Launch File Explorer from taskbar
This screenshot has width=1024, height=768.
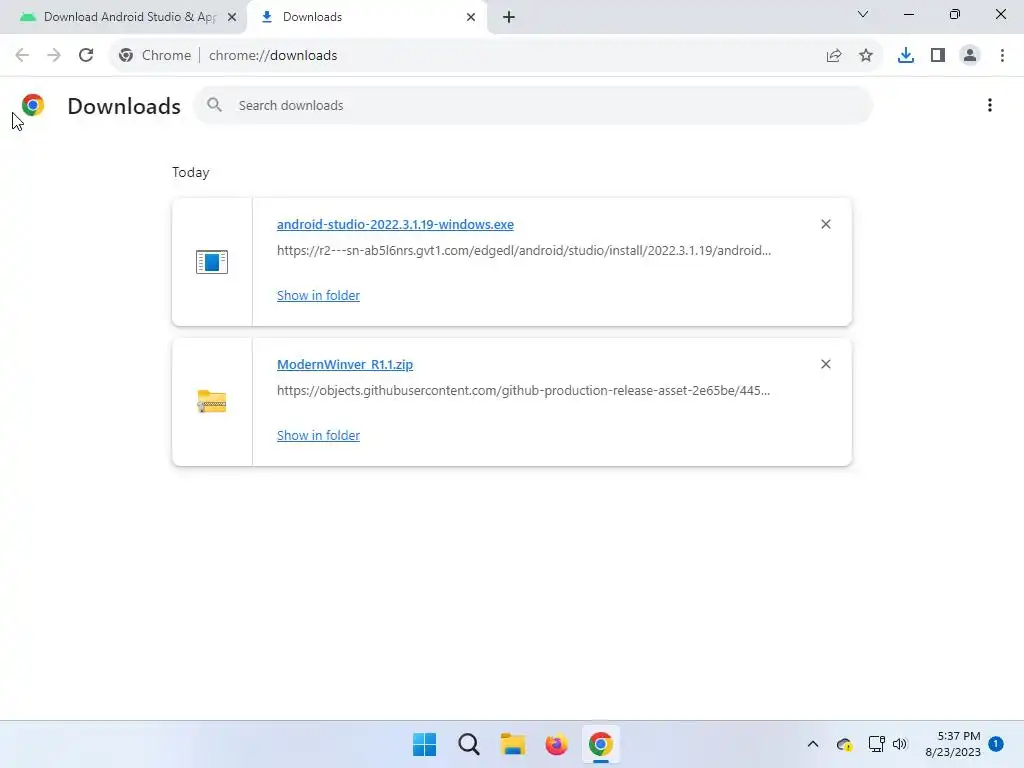click(x=513, y=744)
